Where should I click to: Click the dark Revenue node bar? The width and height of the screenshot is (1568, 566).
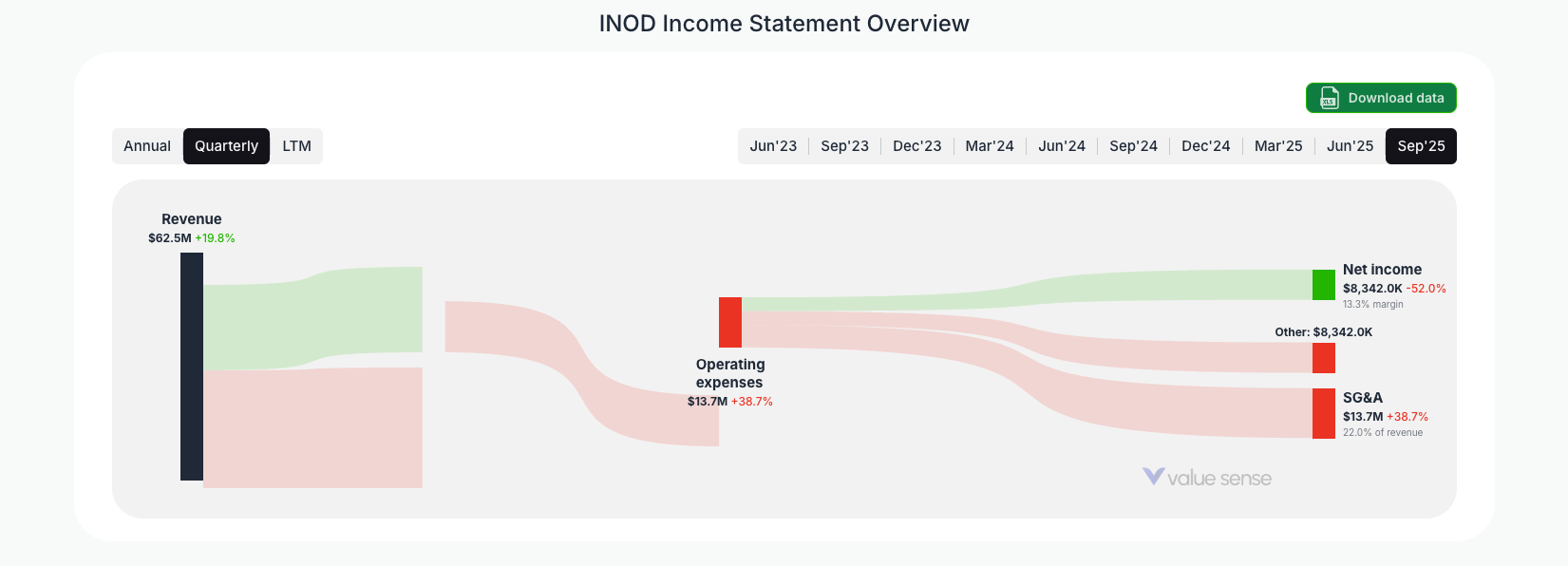click(x=189, y=368)
